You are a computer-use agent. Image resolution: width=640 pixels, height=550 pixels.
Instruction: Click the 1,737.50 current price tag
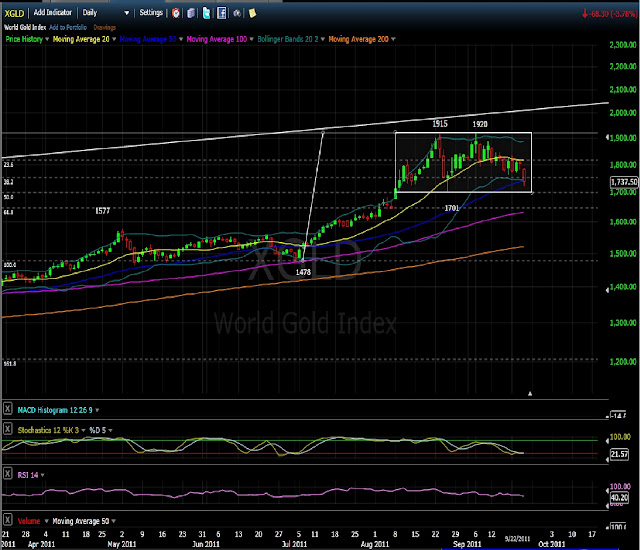pyautogui.click(x=624, y=182)
